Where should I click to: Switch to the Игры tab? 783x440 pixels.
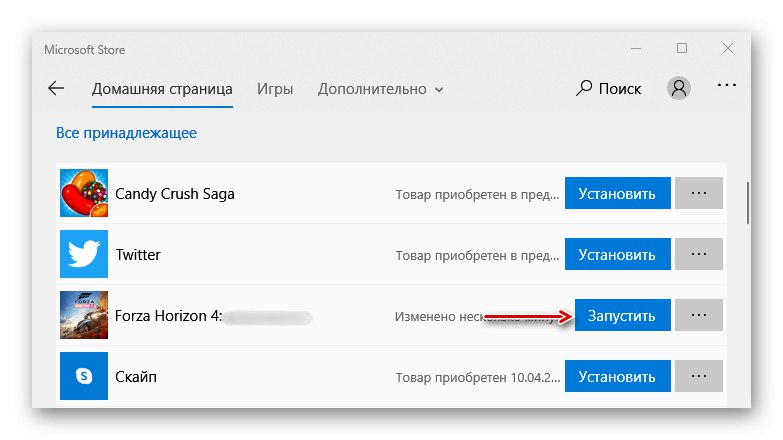point(275,88)
